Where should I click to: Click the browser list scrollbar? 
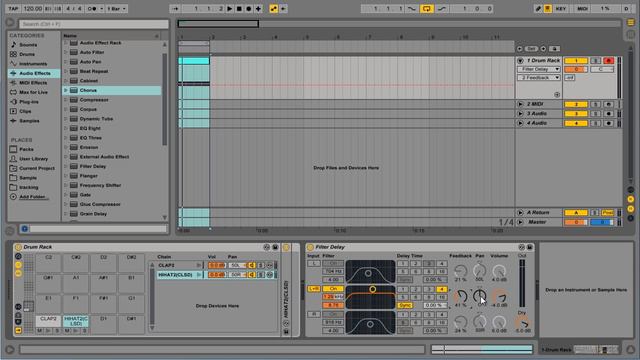click(x=164, y=99)
